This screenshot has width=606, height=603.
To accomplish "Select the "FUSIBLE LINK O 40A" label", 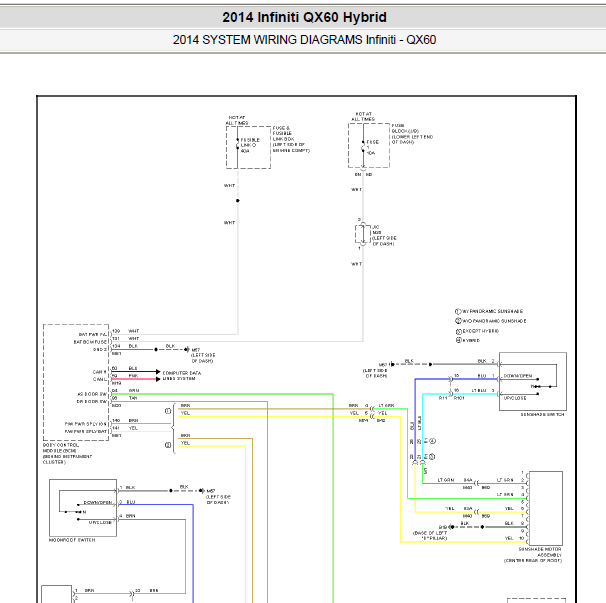I will pos(250,145).
